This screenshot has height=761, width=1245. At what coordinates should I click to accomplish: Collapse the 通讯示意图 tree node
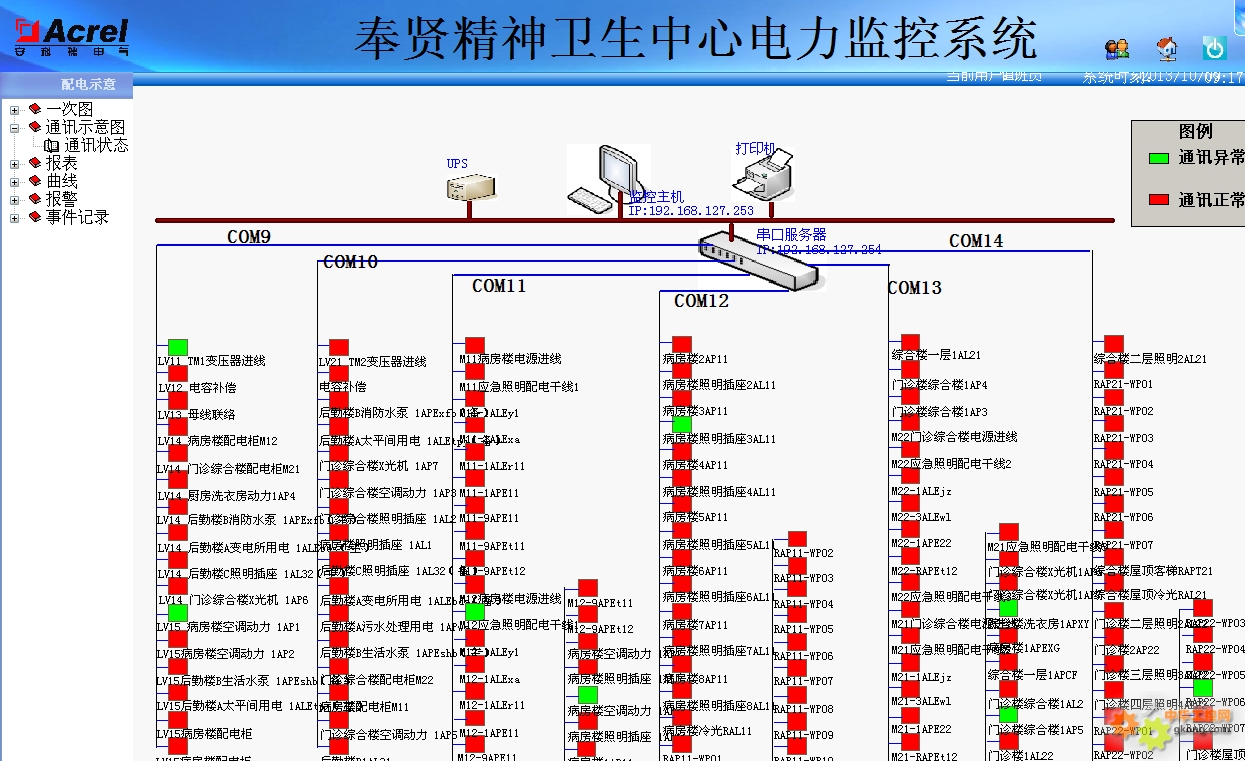pyautogui.click(x=15, y=128)
